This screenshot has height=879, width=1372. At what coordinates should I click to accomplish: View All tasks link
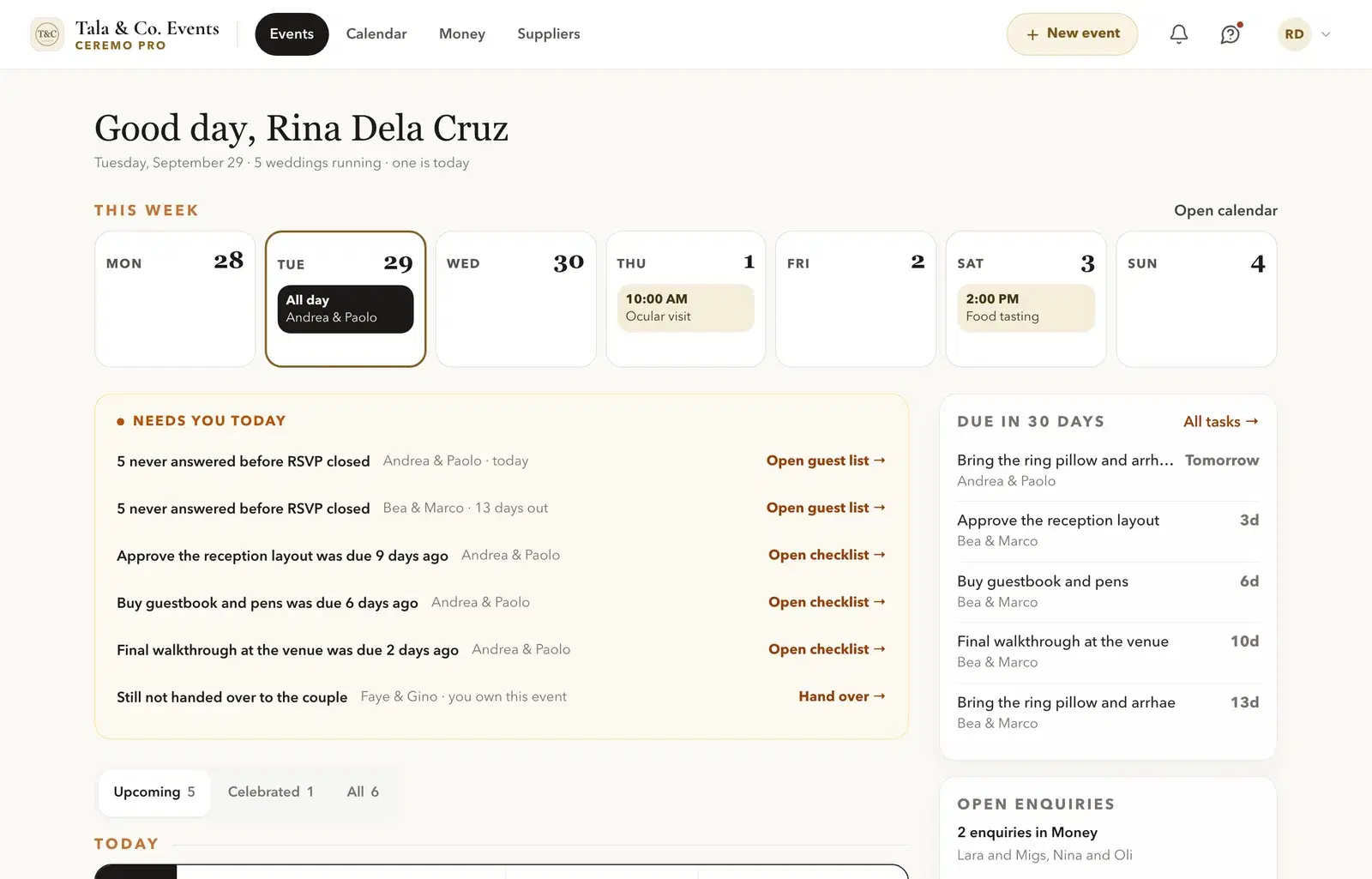pos(1221,421)
